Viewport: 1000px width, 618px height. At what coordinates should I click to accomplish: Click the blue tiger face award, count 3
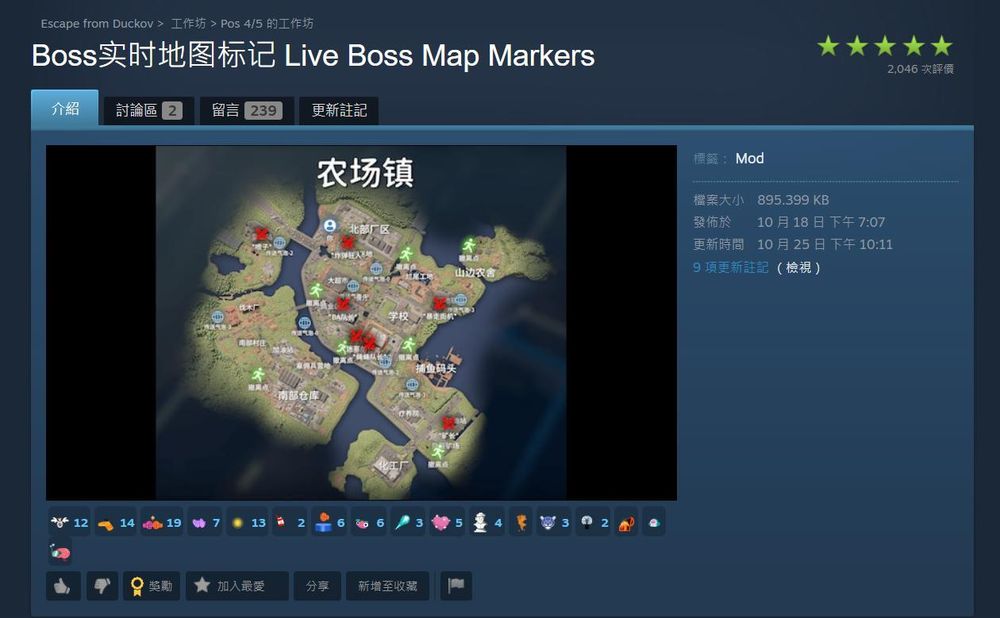[x=554, y=523]
